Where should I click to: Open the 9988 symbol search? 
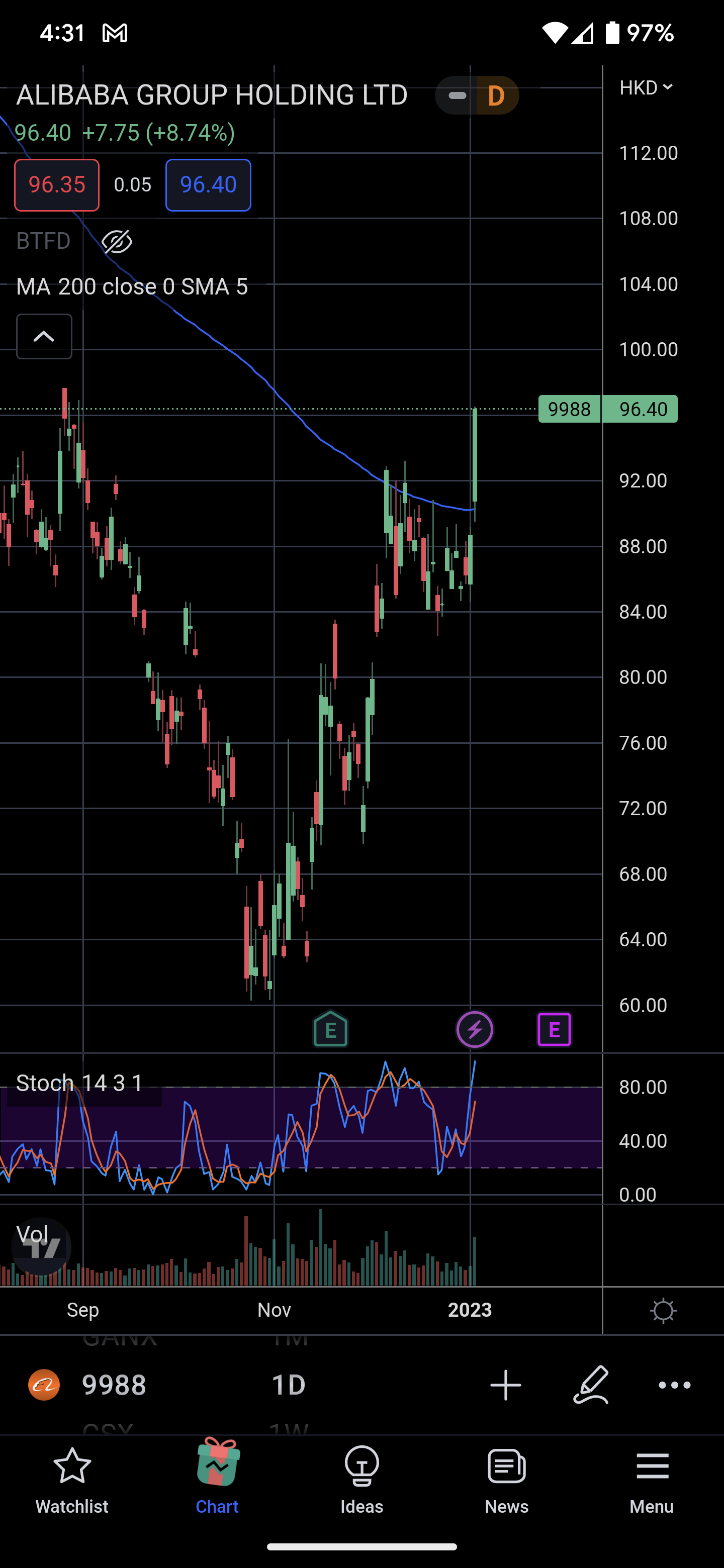114,1385
